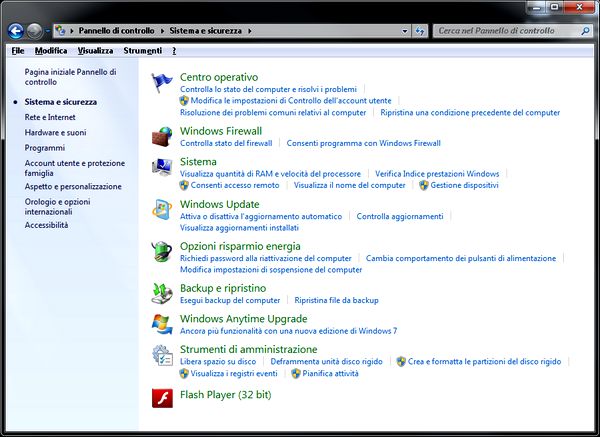Click the Flash Player (32 bit) heading

225,395
